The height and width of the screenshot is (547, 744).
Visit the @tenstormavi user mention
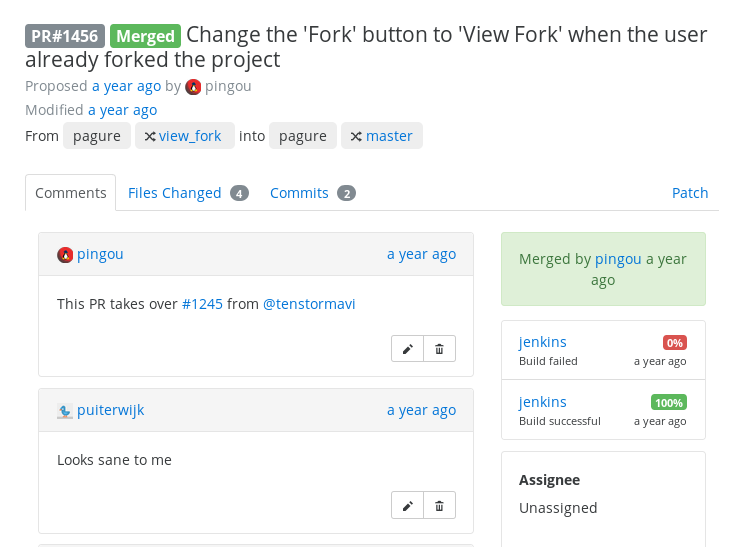309,304
